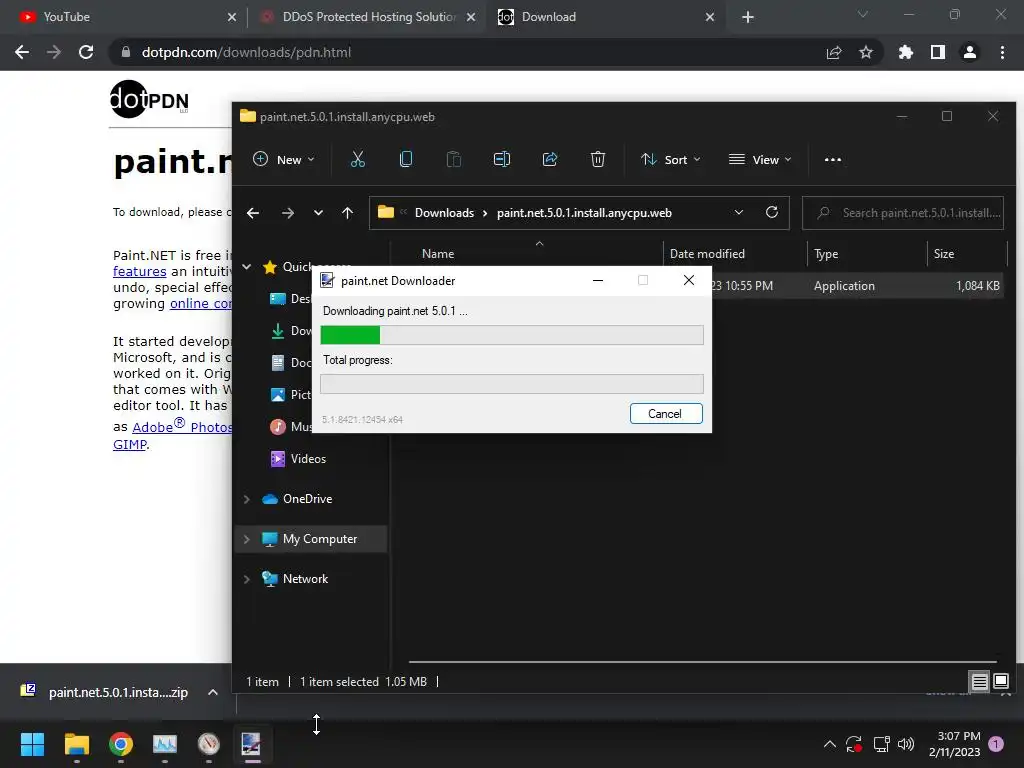Click the Explorer search box
The image size is (1024, 768).
pyautogui.click(x=903, y=213)
